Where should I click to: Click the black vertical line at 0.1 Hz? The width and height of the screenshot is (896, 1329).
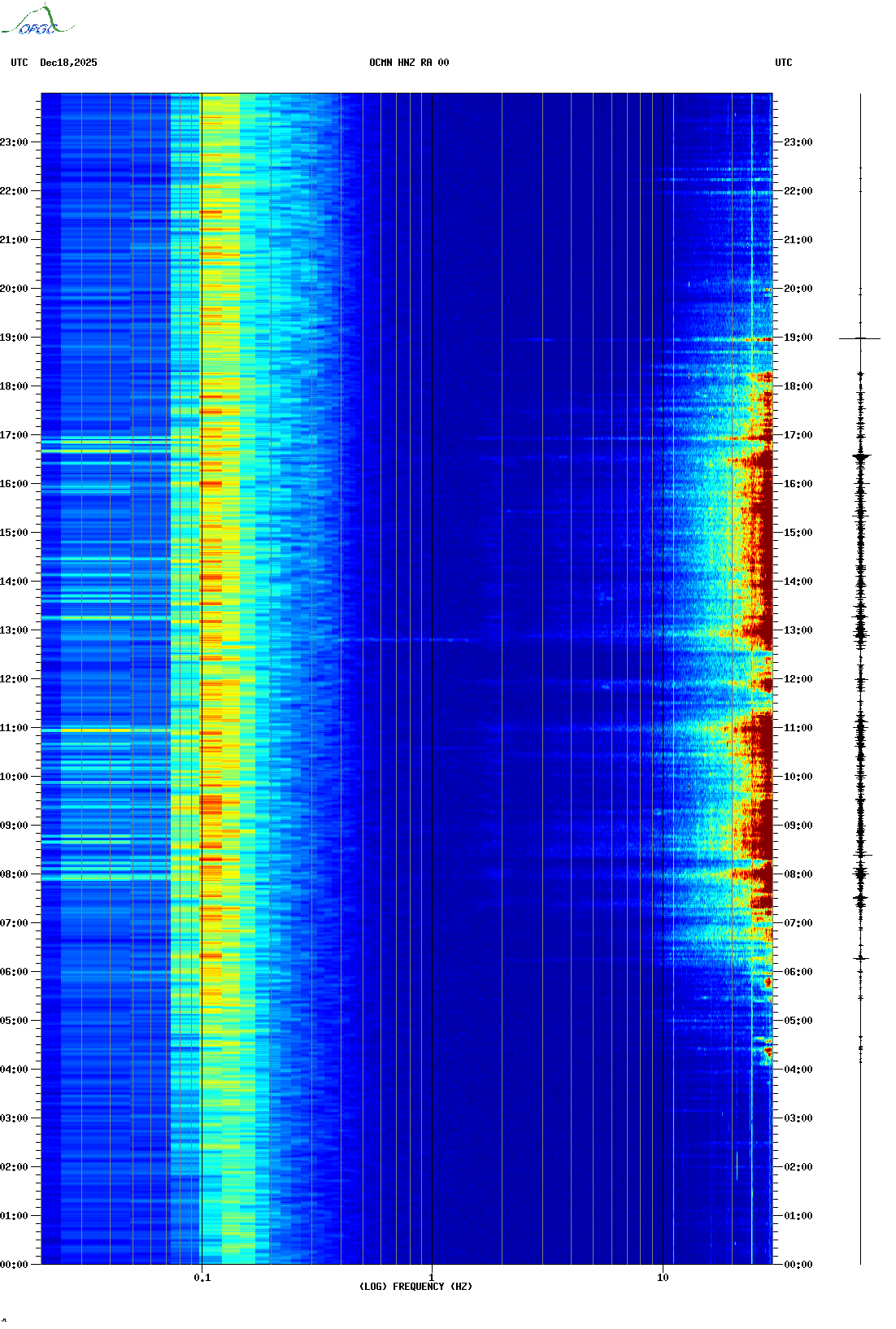[201, 651]
